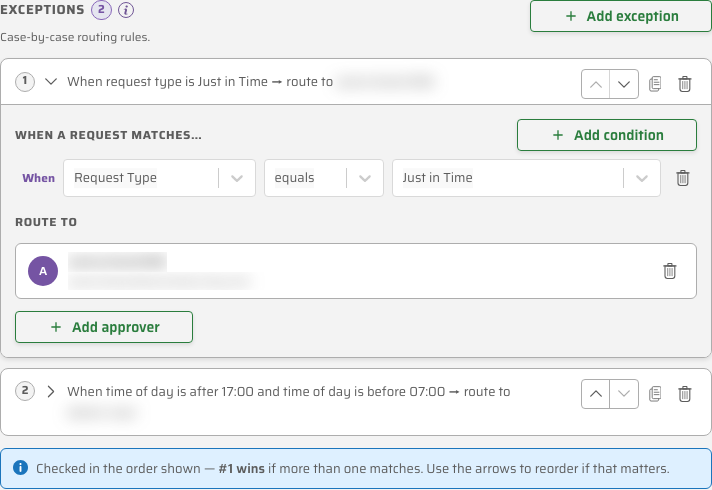
Task: Expand exception 2 time of day rule
Action: pos(51,391)
